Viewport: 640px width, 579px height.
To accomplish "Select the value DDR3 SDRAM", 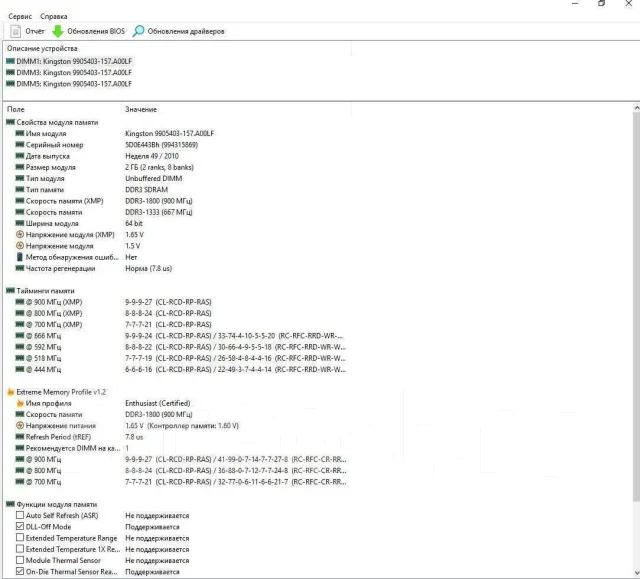I will (147, 190).
